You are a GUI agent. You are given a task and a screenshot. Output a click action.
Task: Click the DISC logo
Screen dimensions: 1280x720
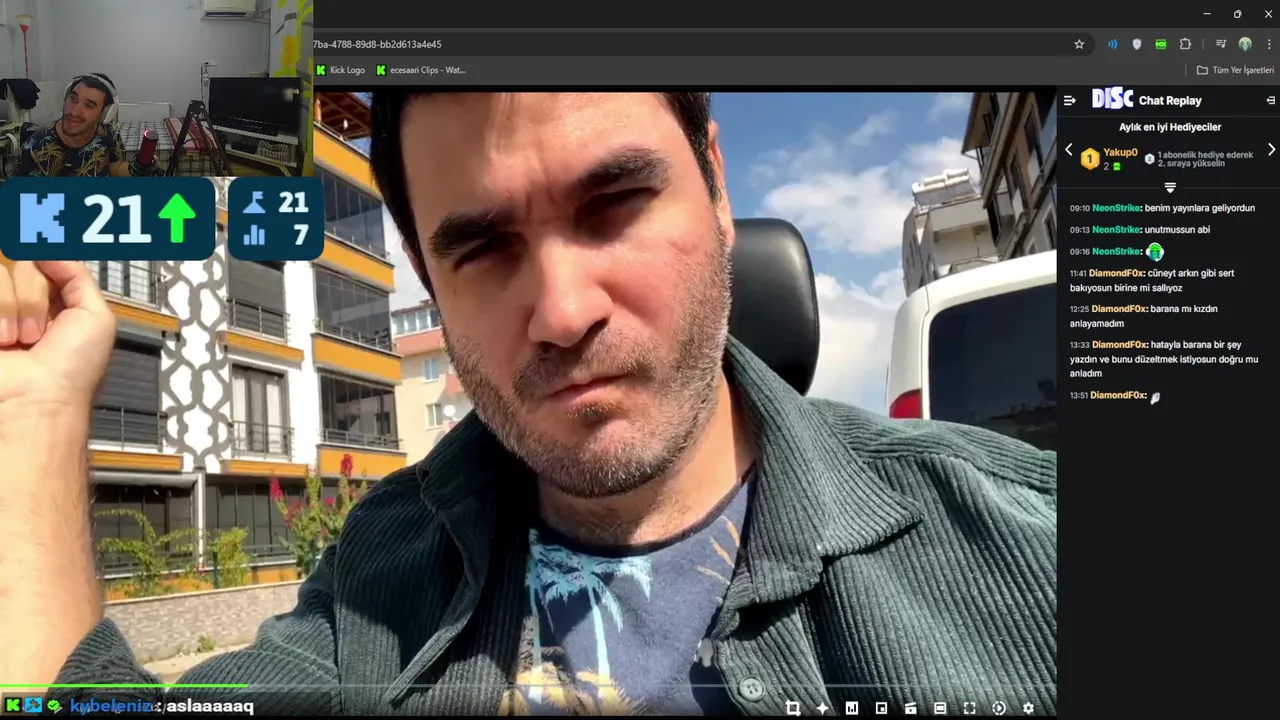(1112, 99)
